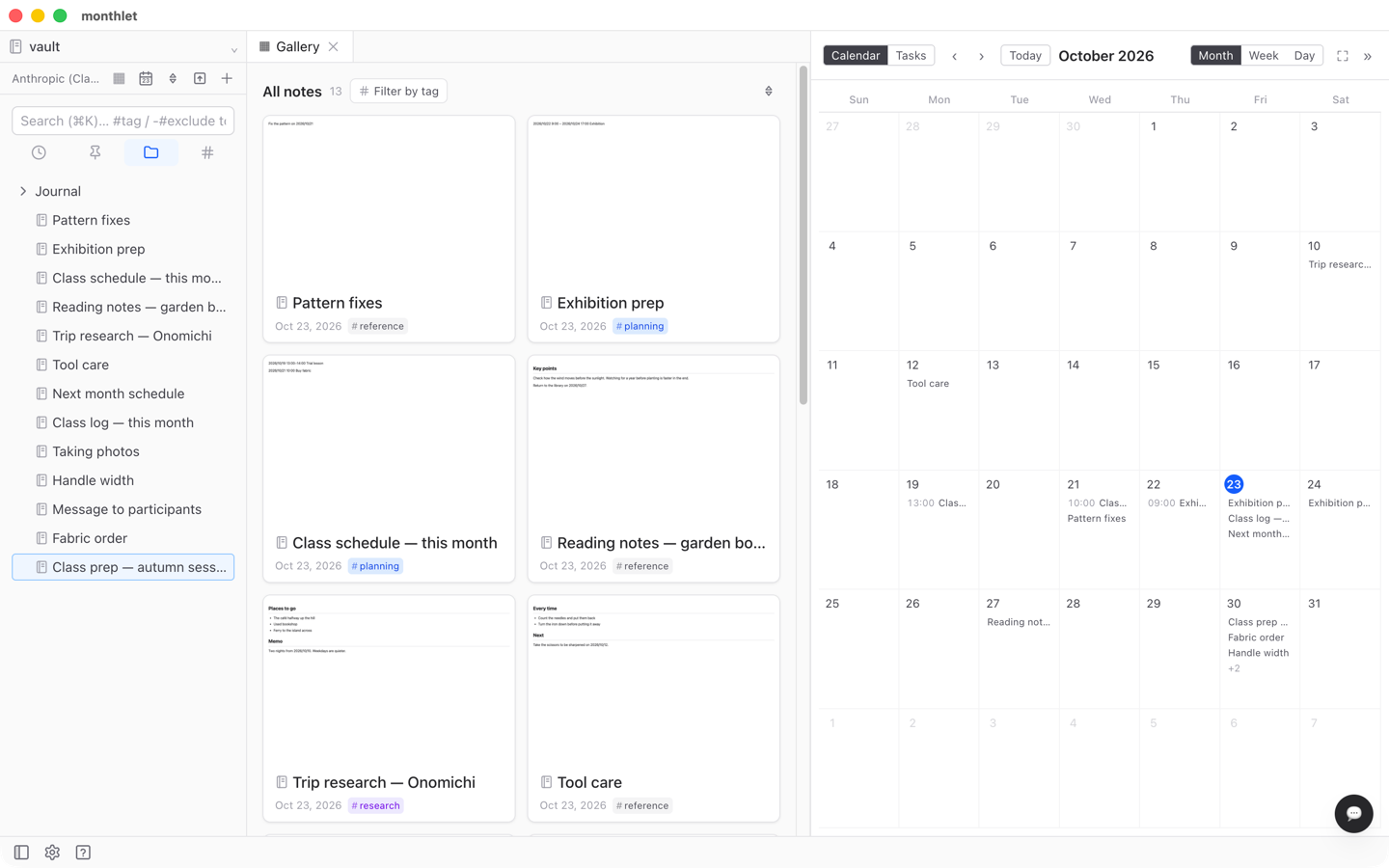Show tags view via hash icon
This screenshot has width=1389, height=868.
tap(207, 152)
